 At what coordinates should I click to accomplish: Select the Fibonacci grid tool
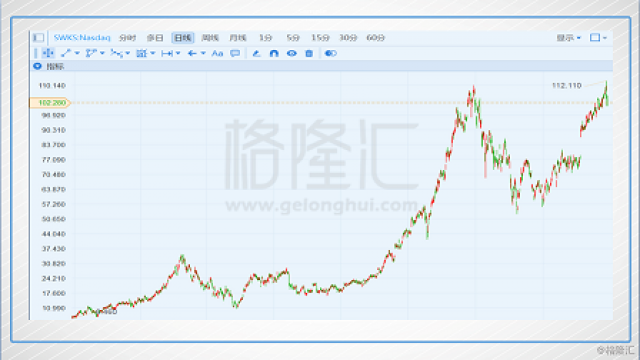tap(142, 53)
